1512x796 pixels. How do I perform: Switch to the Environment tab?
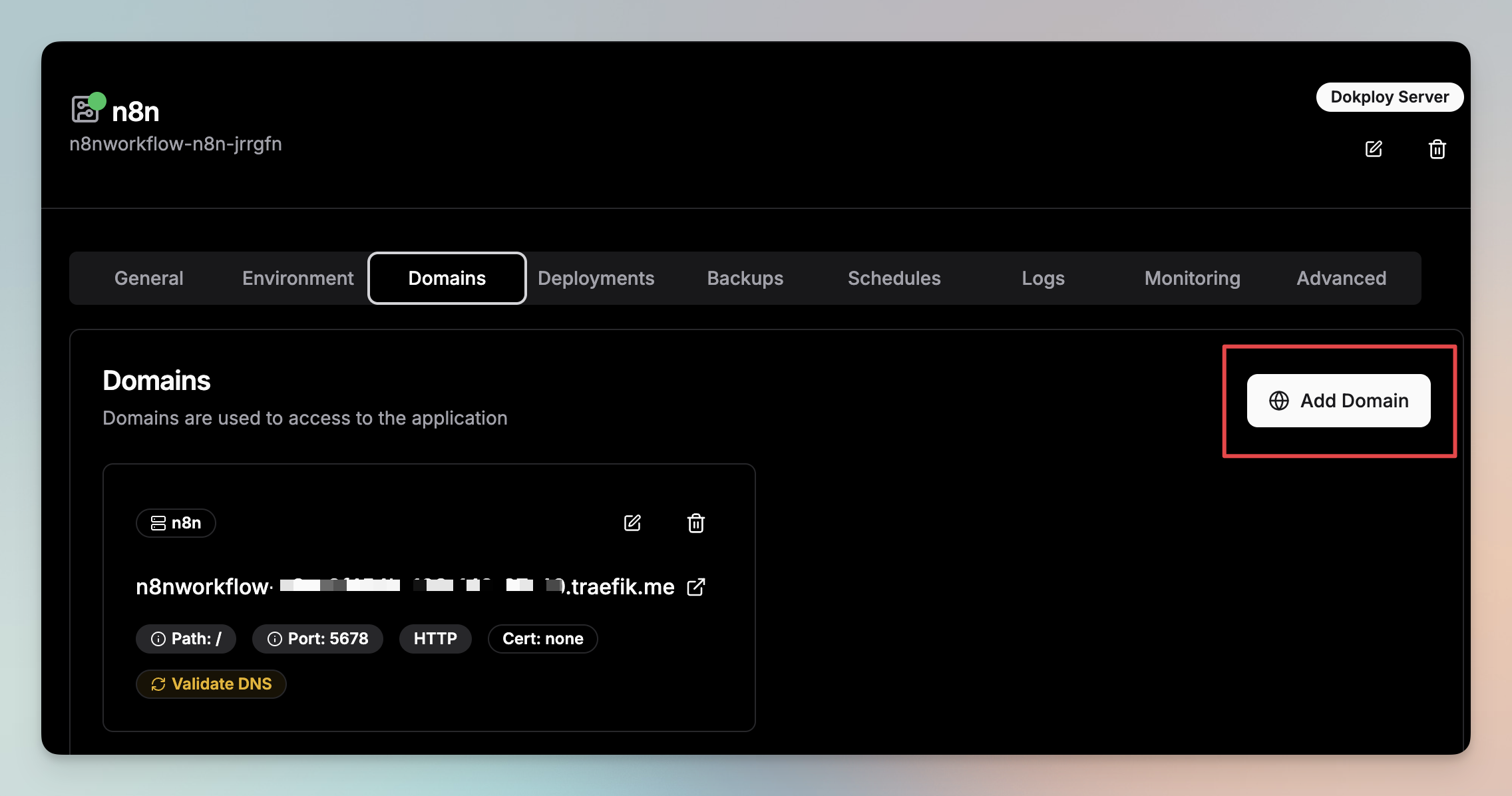[x=298, y=278]
